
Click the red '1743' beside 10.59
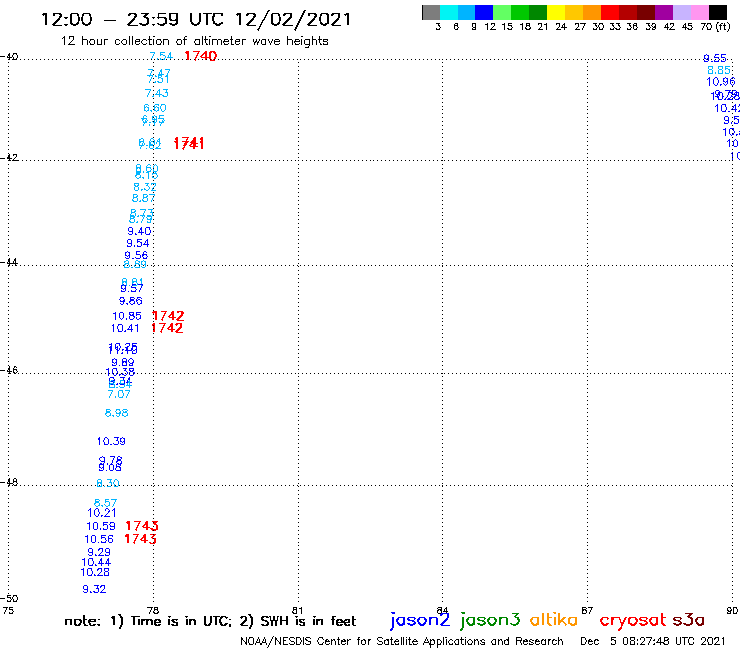tap(142, 526)
